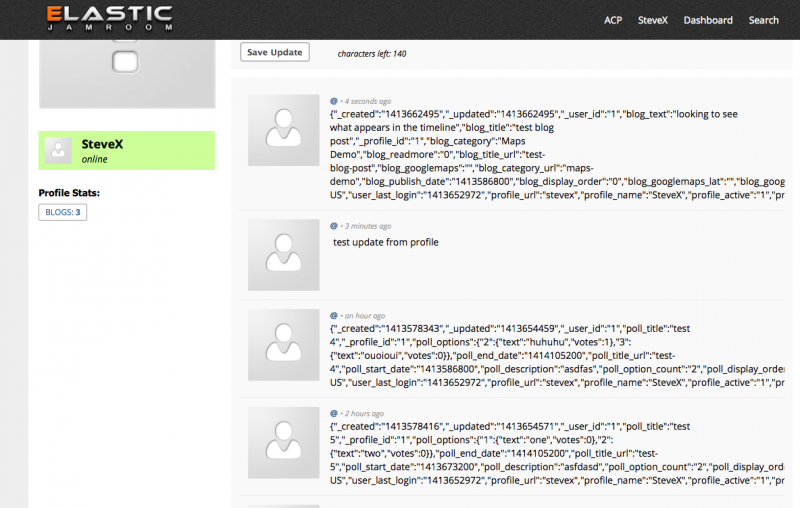The height and width of the screenshot is (508, 800).
Task: Click small SteveX avatar in the green box
Action: click(59, 150)
